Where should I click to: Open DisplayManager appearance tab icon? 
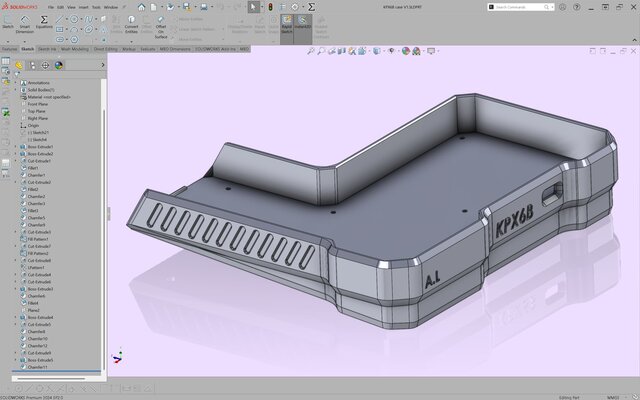click(x=59, y=66)
